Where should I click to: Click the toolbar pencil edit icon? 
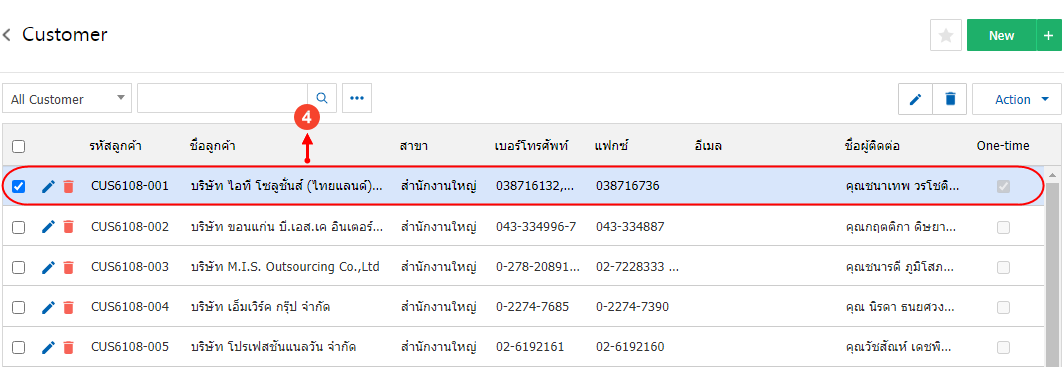pos(915,99)
